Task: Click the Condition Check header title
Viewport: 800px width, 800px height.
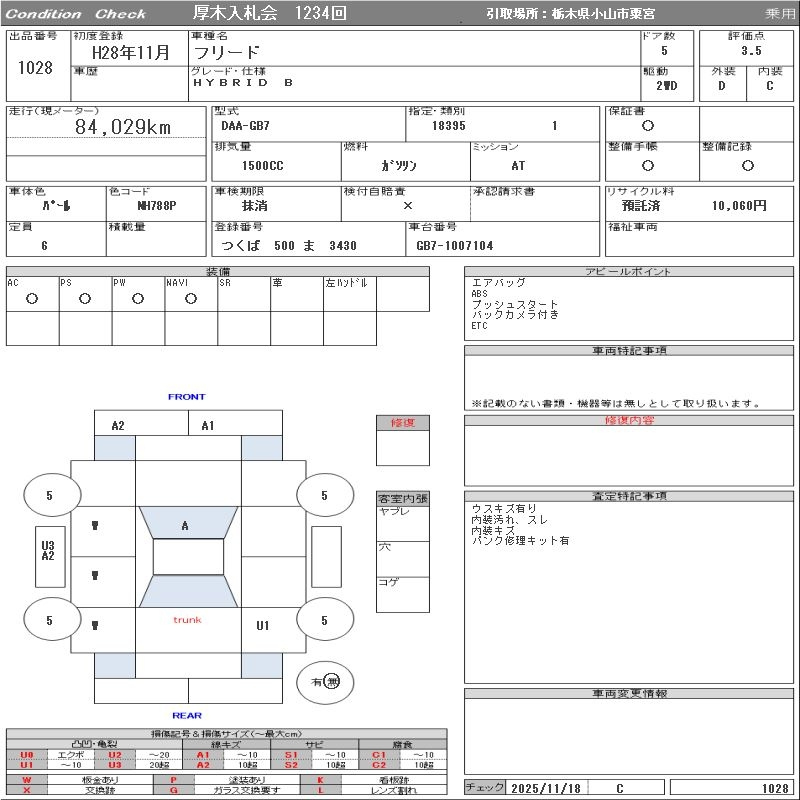Action: pos(76,14)
